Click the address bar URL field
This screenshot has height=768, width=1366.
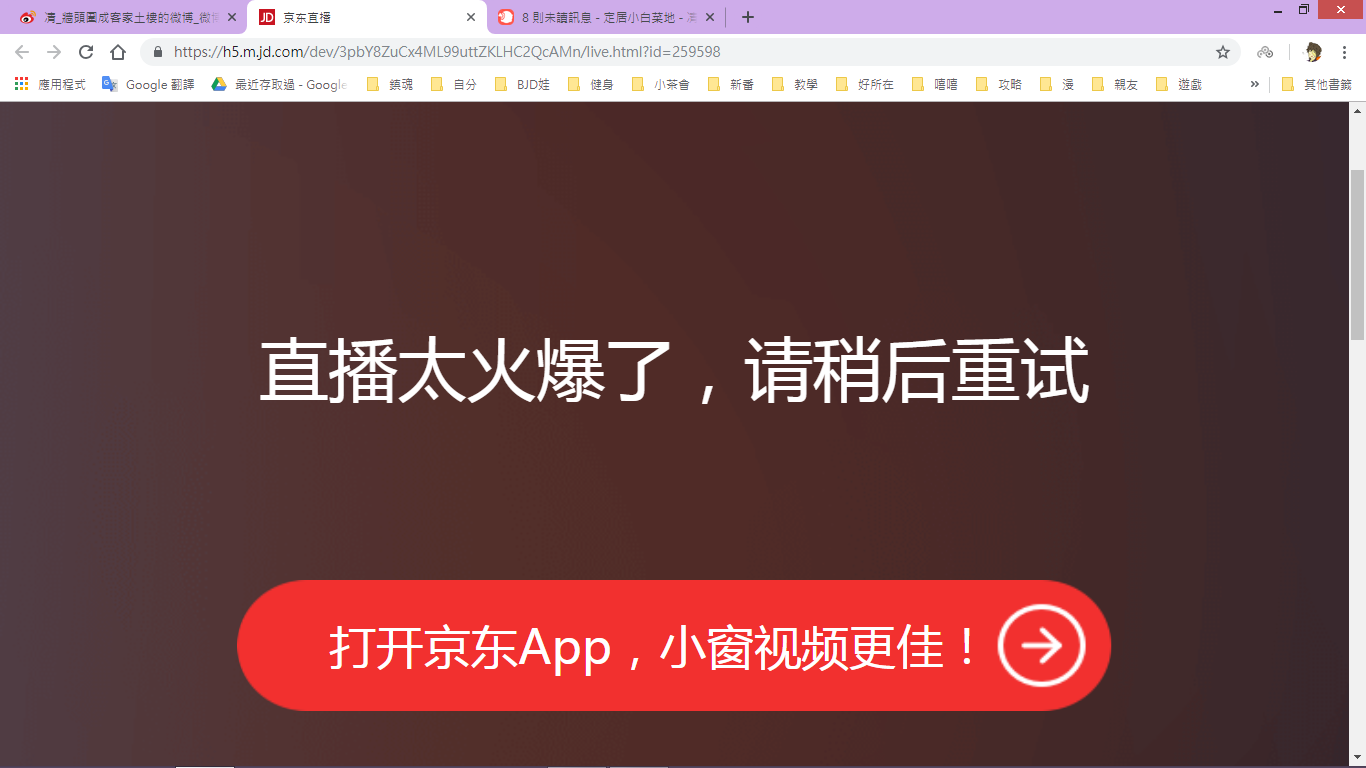(690, 52)
